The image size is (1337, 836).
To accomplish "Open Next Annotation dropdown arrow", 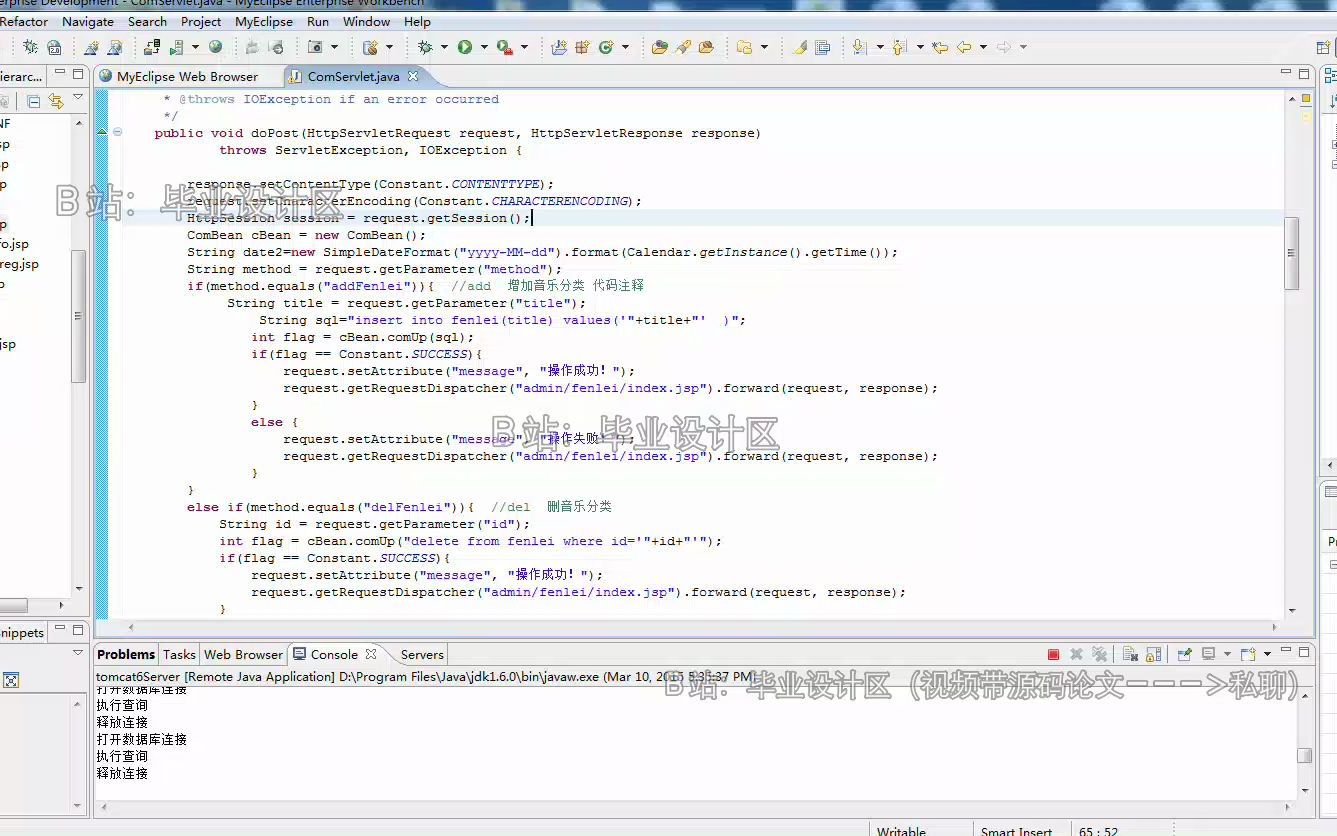I will coord(879,47).
